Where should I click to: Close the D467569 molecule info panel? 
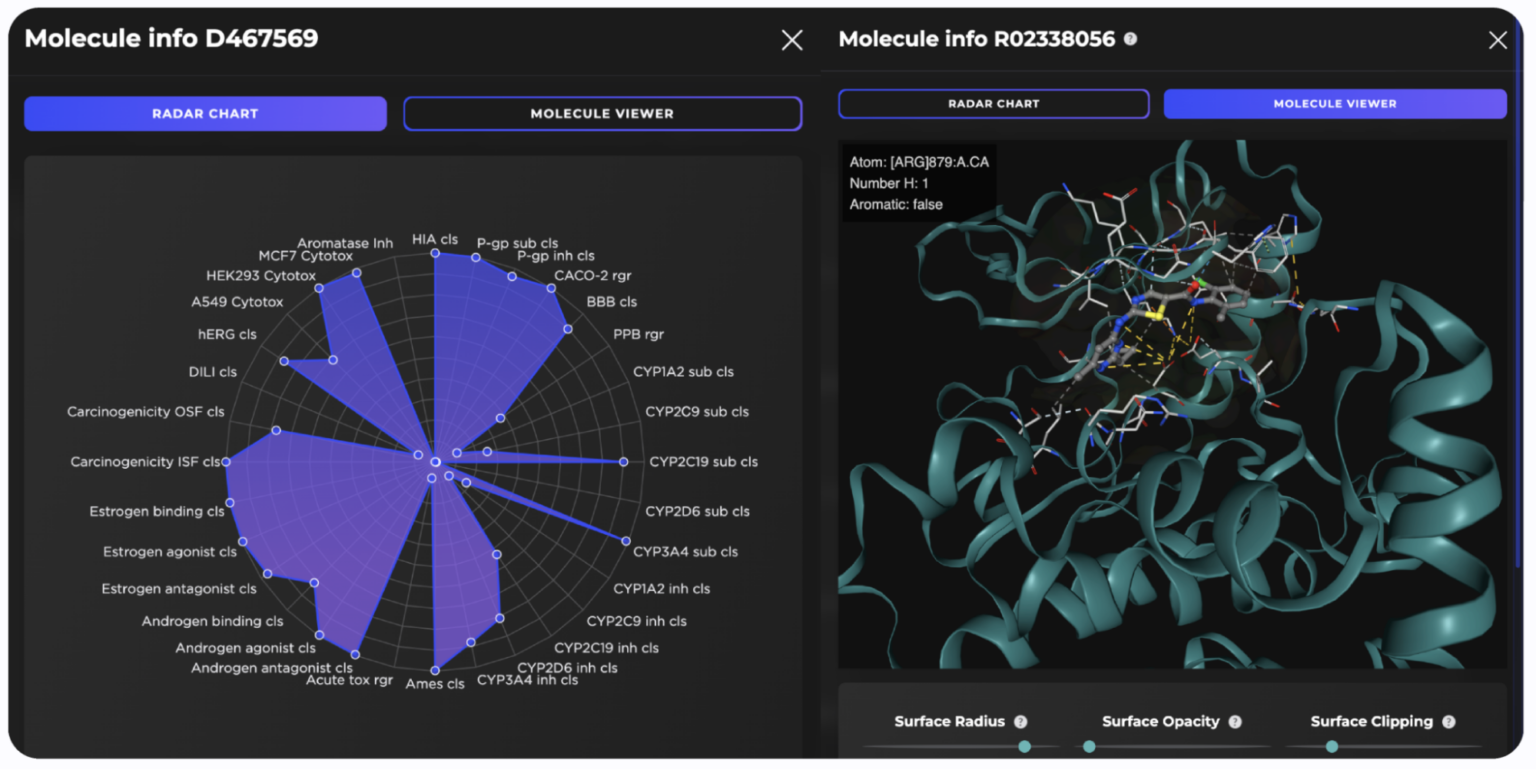pos(792,40)
